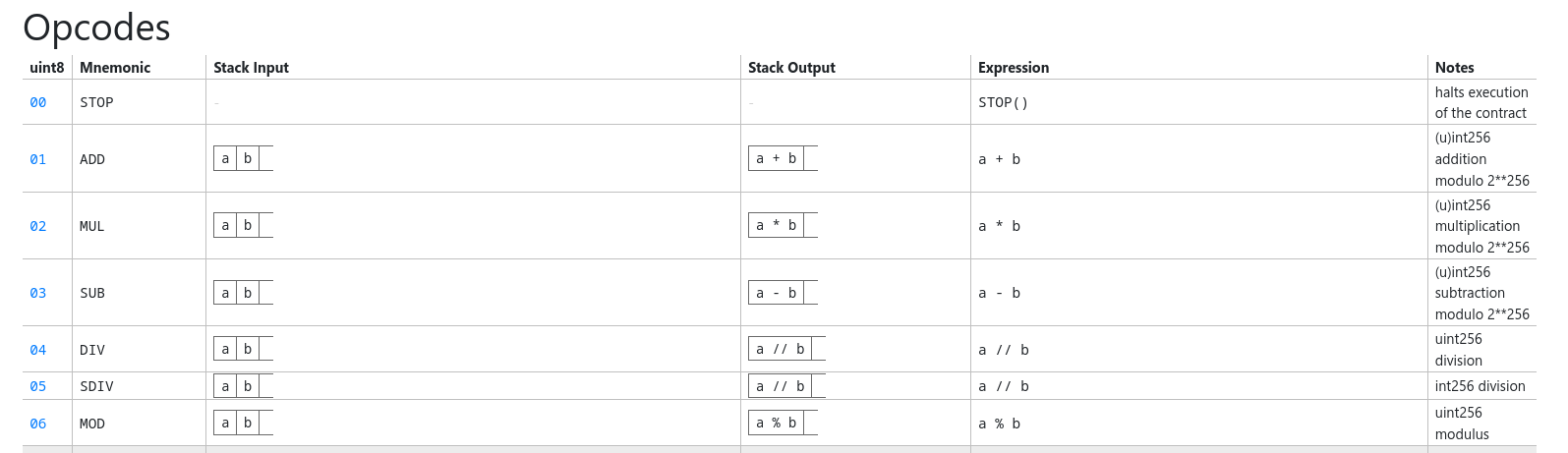This screenshot has width=1568, height=453.
Task: Open the 00 opcode link
Action: (x=37, y=102)
